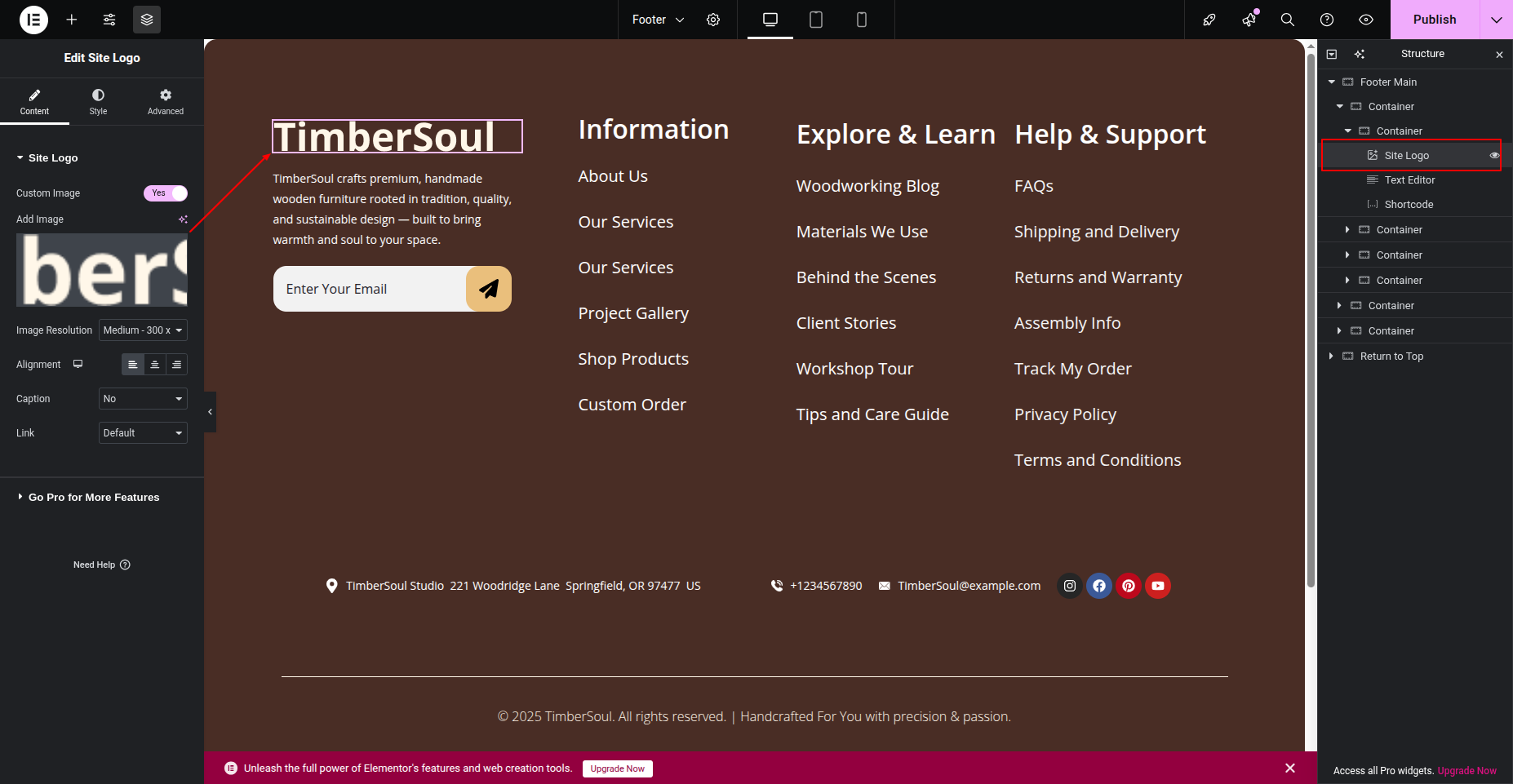Switch to the Advanced tab
The width and height of the screenshot is (1513, 784).
166,102
